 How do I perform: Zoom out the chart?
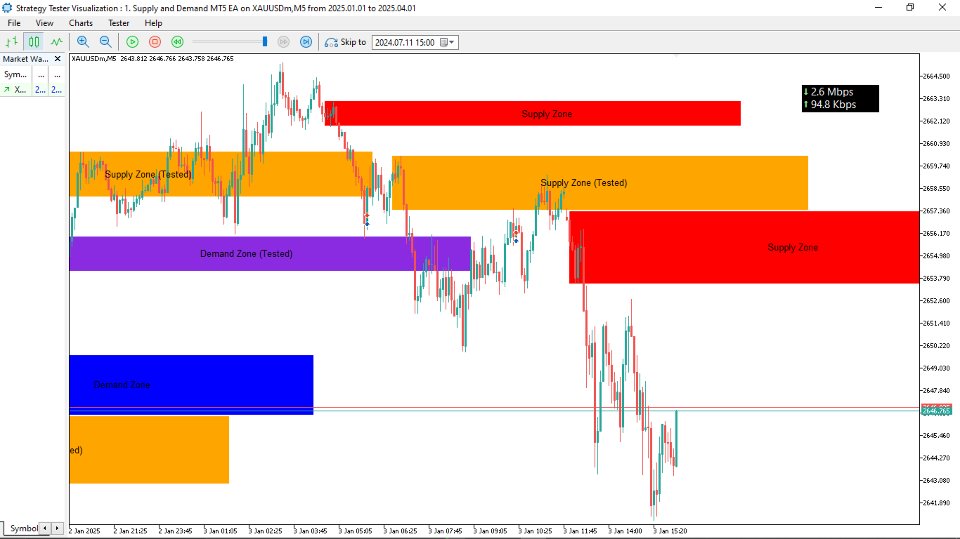pos(105,42)
